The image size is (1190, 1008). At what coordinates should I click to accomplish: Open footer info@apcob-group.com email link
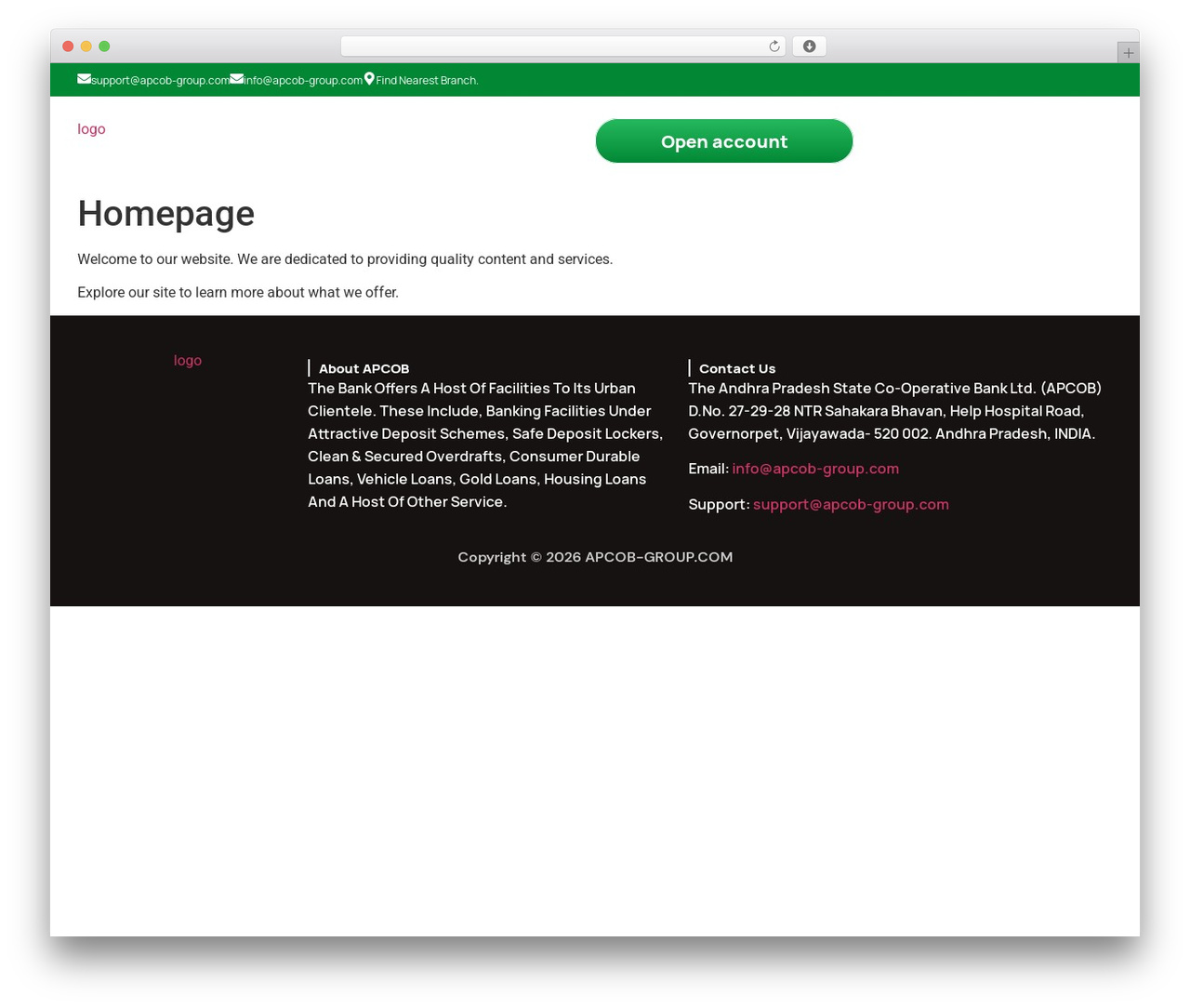[x=815, y=469]
